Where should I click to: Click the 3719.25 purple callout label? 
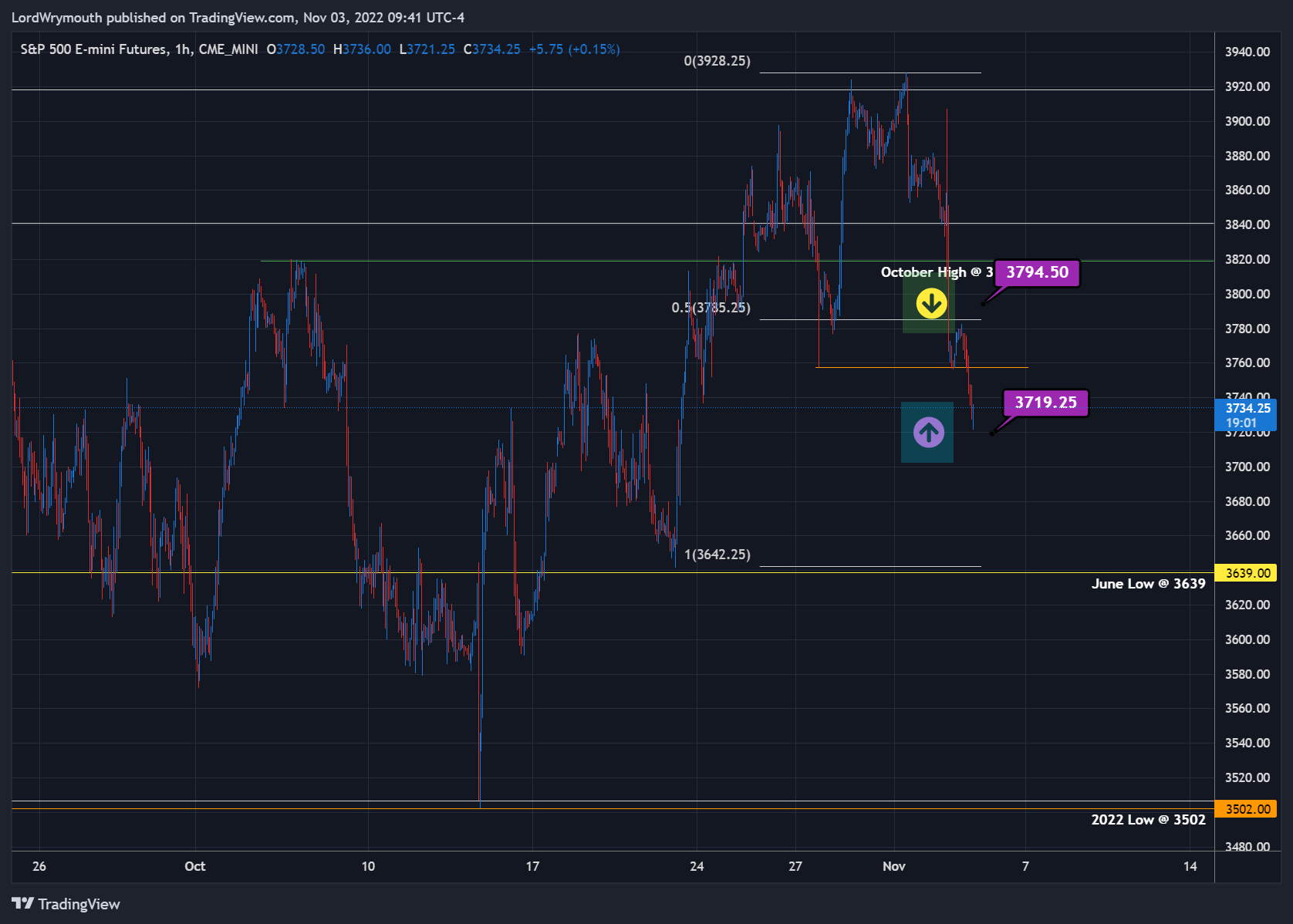click(1045, 403)
